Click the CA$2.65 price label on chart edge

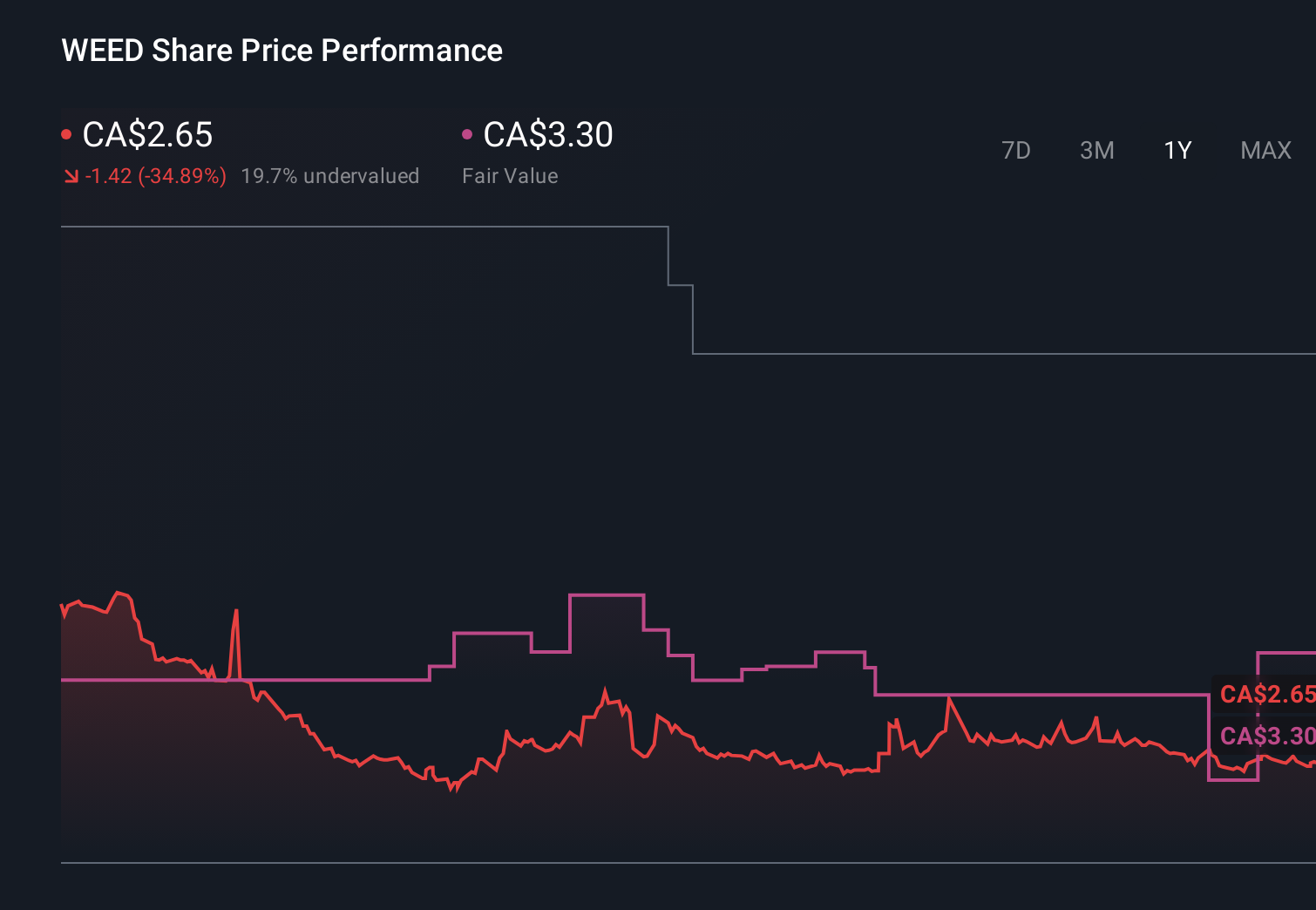1268,695
